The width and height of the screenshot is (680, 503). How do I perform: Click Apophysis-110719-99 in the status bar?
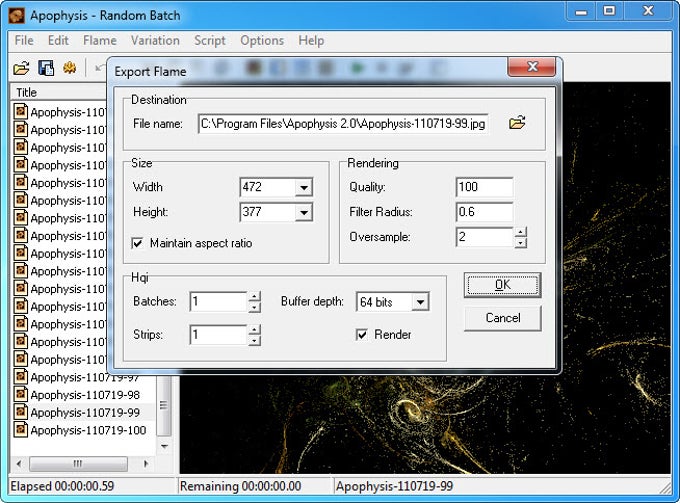coord(394,486)
